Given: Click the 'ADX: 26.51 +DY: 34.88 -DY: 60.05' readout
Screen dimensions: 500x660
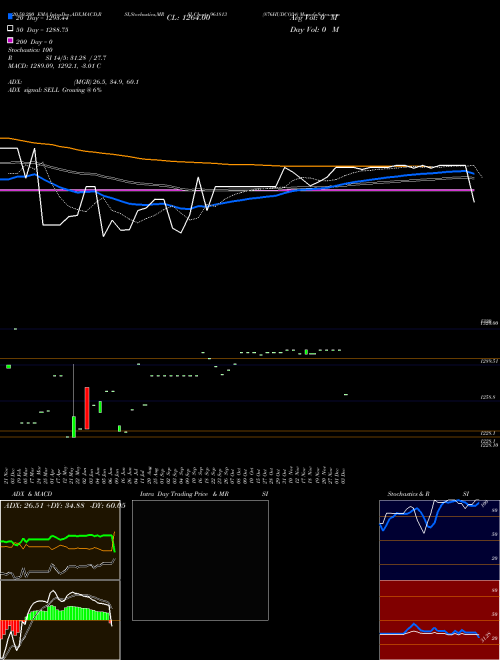Looking at the screenshot, I should coord(64,505).
